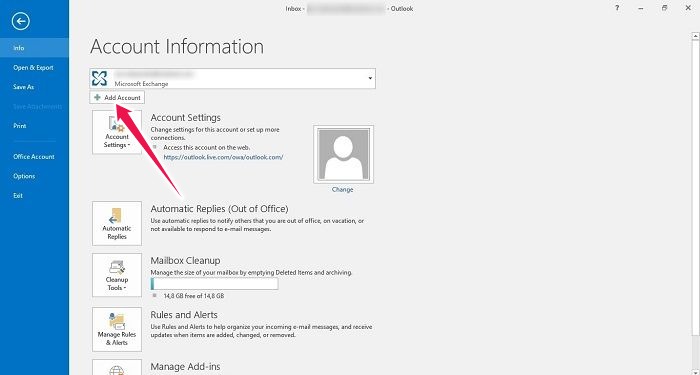
Task: Click the mailbox storage progress bar
Action: point(214,283)
